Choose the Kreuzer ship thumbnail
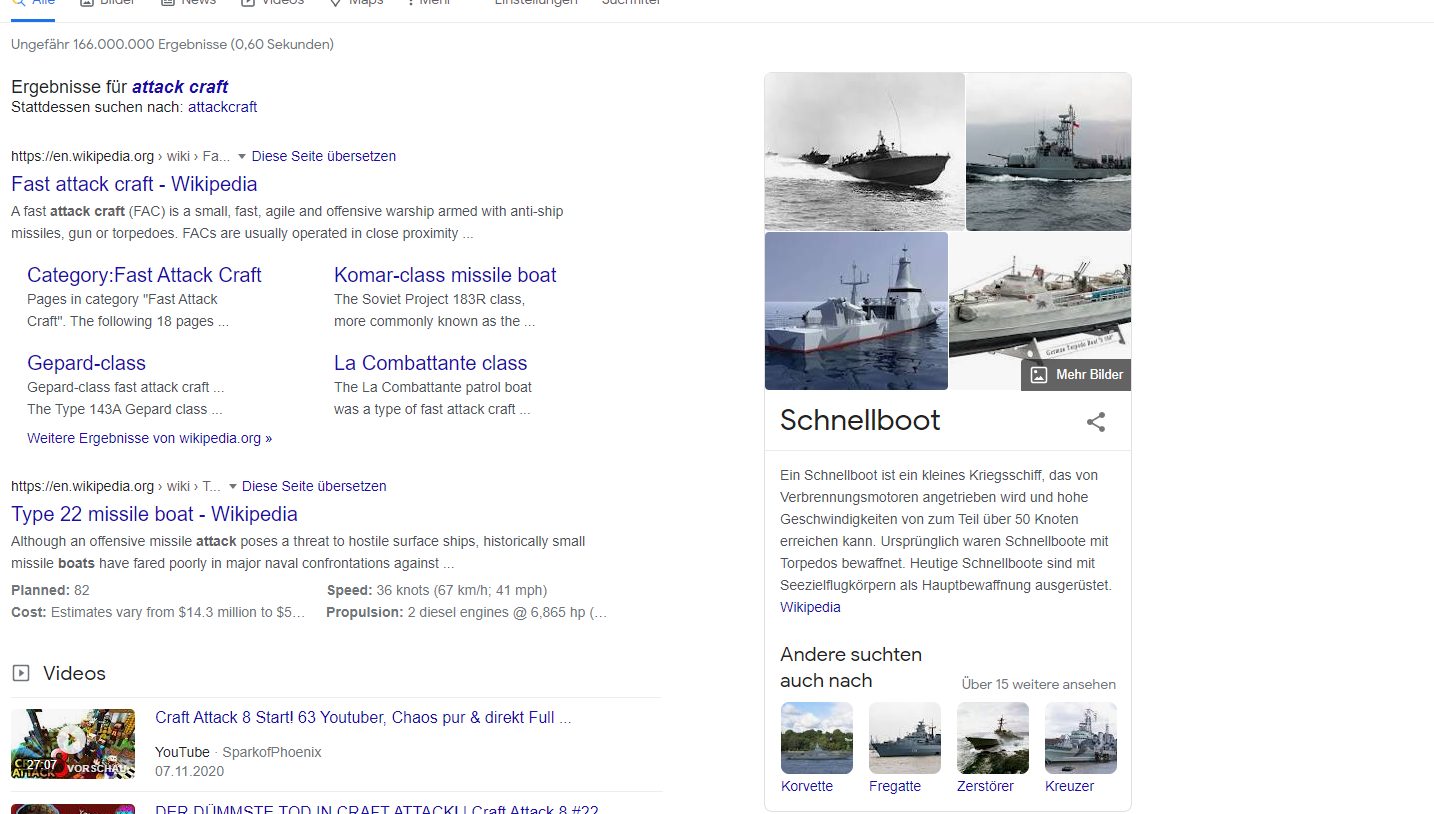 click(1080, 738)
